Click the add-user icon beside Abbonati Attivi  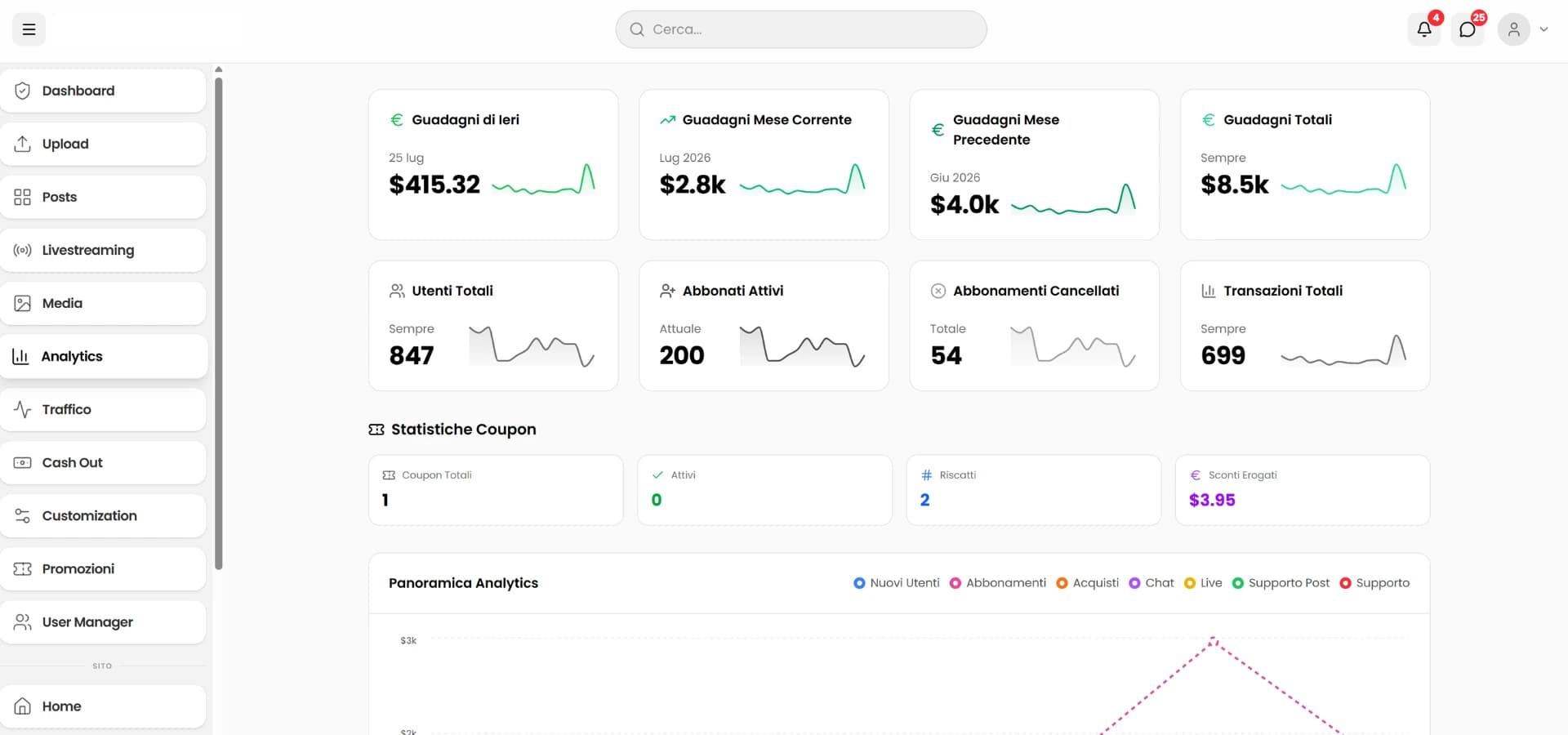pos(667,291)
